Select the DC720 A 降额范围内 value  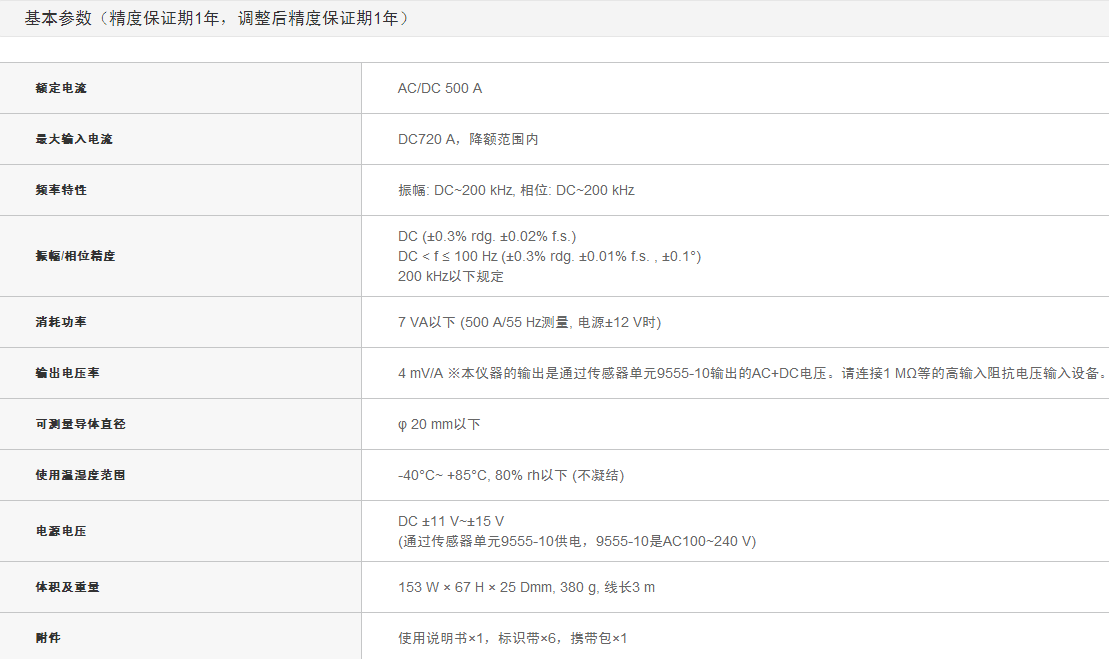(x=468, y=139)
